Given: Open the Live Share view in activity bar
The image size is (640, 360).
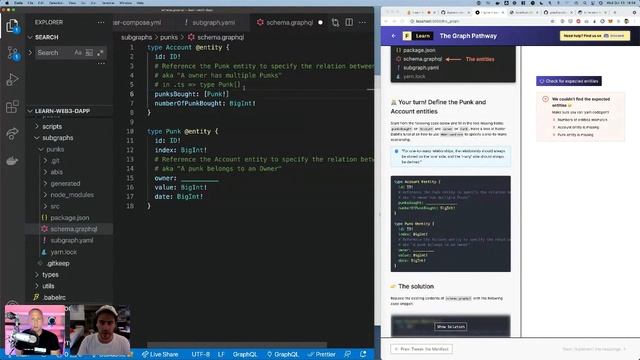Looking at the screenshot, I should (12, 133).
